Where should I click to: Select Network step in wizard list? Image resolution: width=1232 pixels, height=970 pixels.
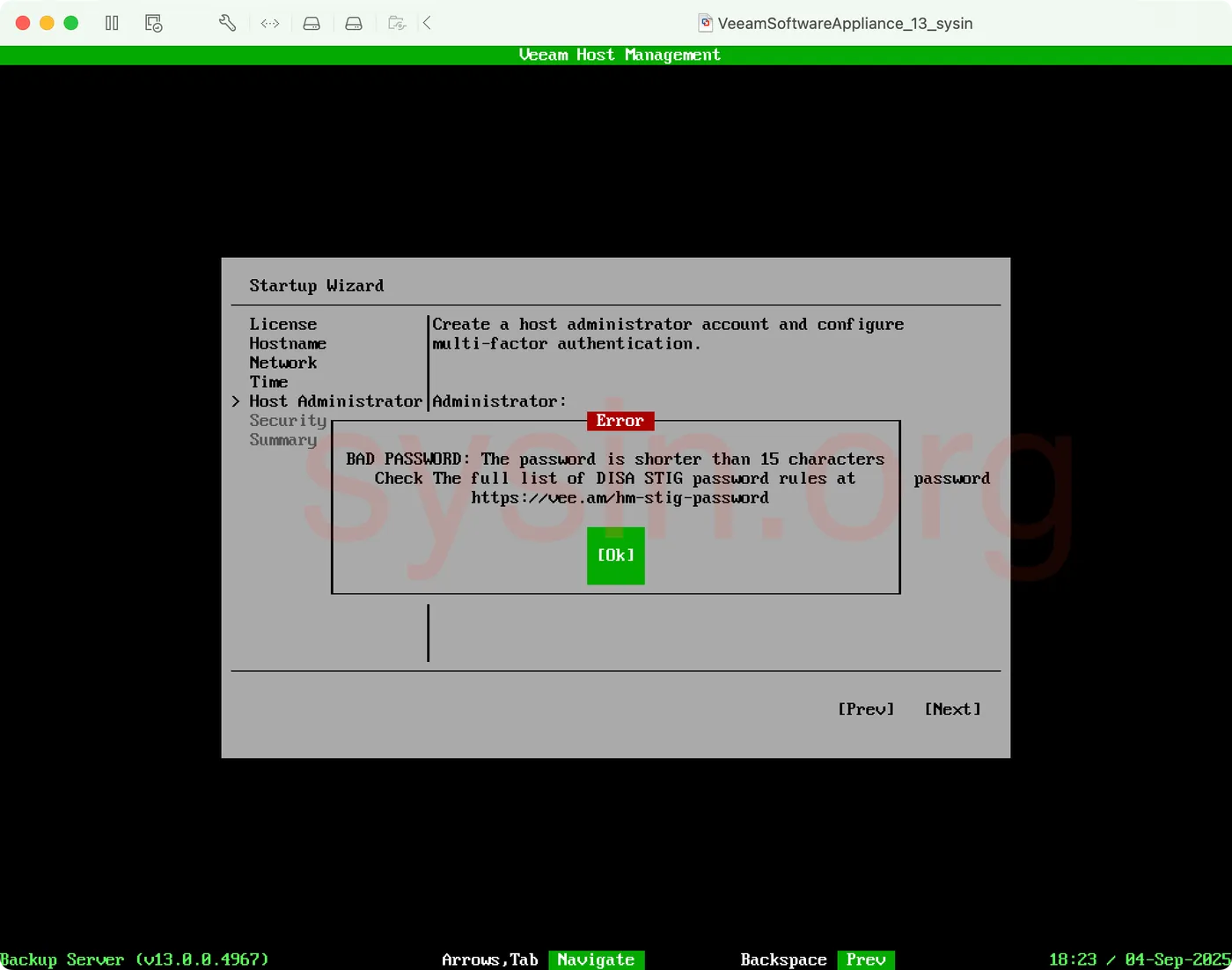coord(282,363)
